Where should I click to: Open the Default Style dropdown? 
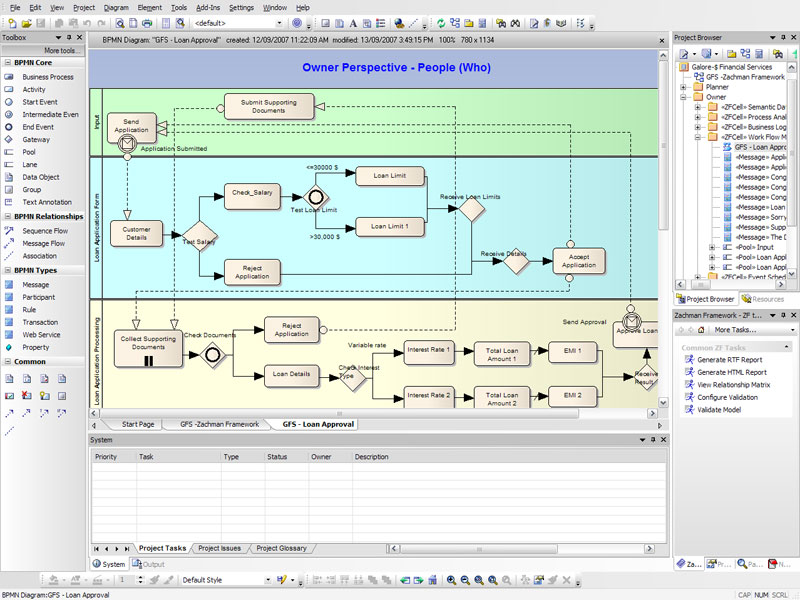[x=267, y=580]
